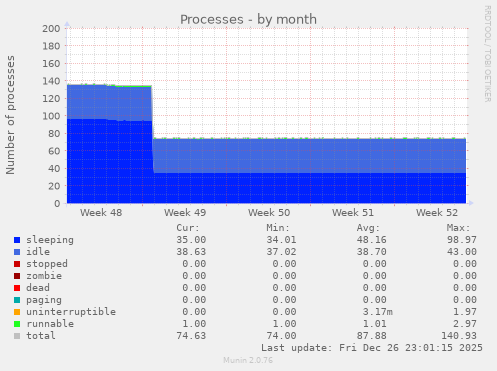Click the runnable legend color swatch

click(x=17, y=324)
